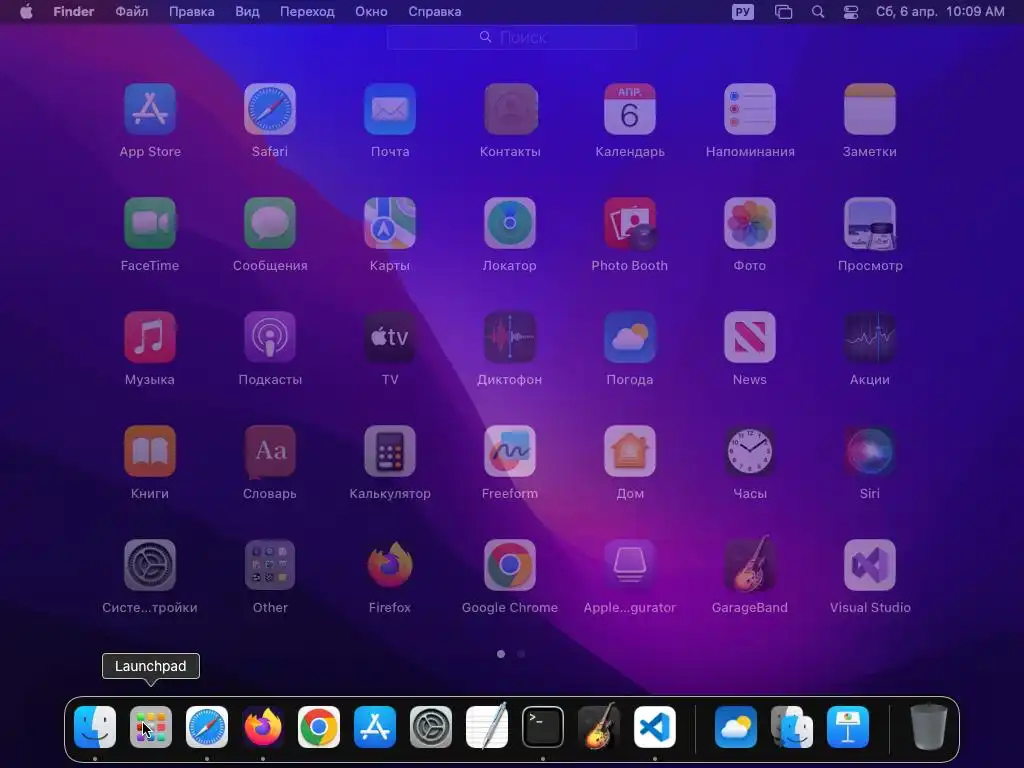Open Apple Configurator

[630, 565]
